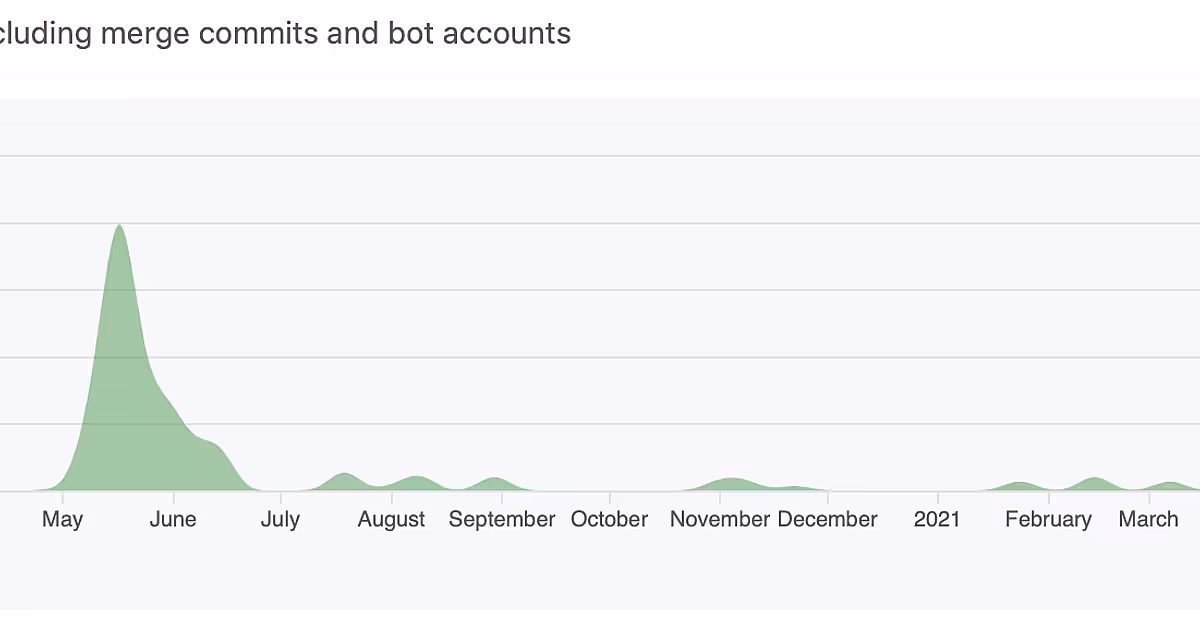Click the October axis label

(610, 519)
